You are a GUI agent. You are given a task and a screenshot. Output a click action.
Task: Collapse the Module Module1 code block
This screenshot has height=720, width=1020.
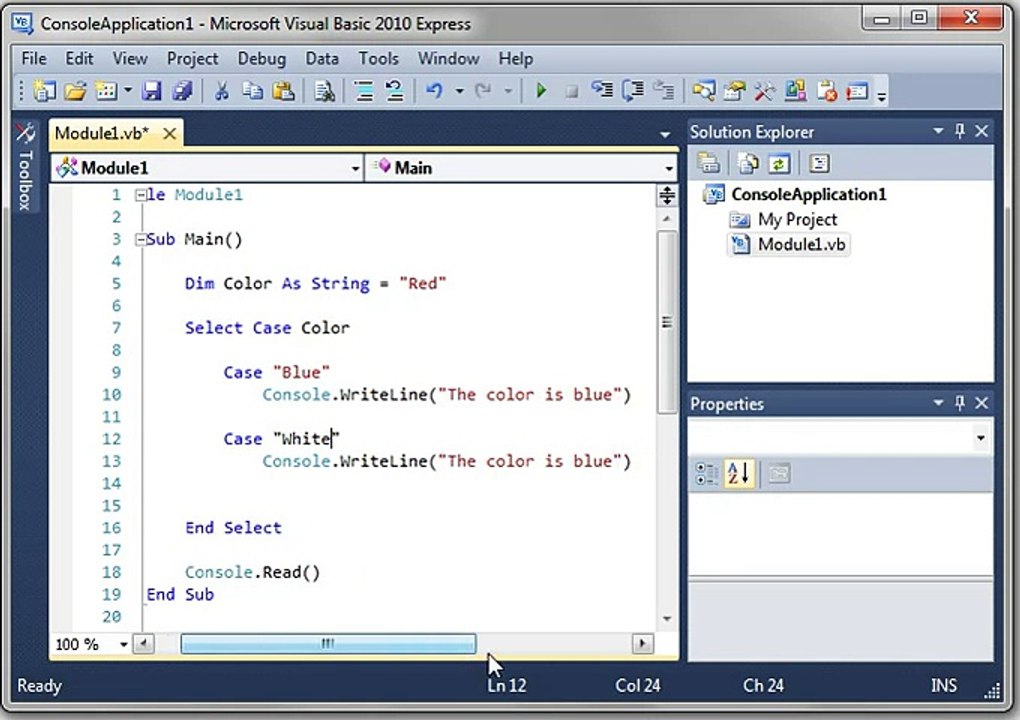point(140,194)
